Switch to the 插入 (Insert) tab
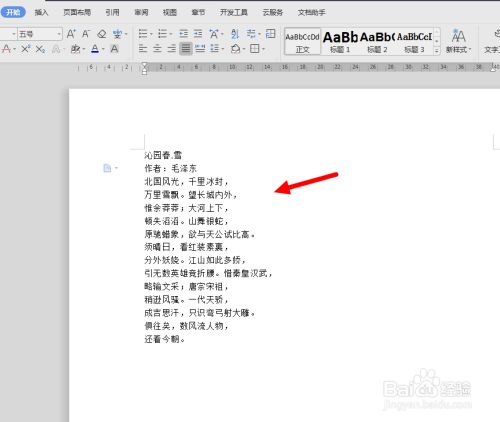The image size is (500, 422). (41, 12)
